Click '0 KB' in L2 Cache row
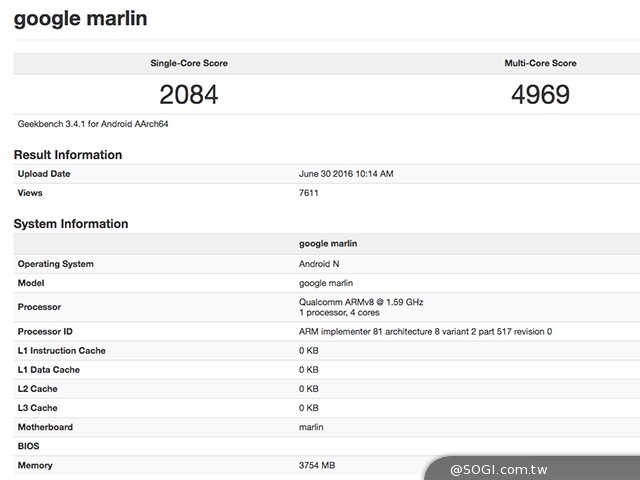640x480 pixels. click(309, 389)
